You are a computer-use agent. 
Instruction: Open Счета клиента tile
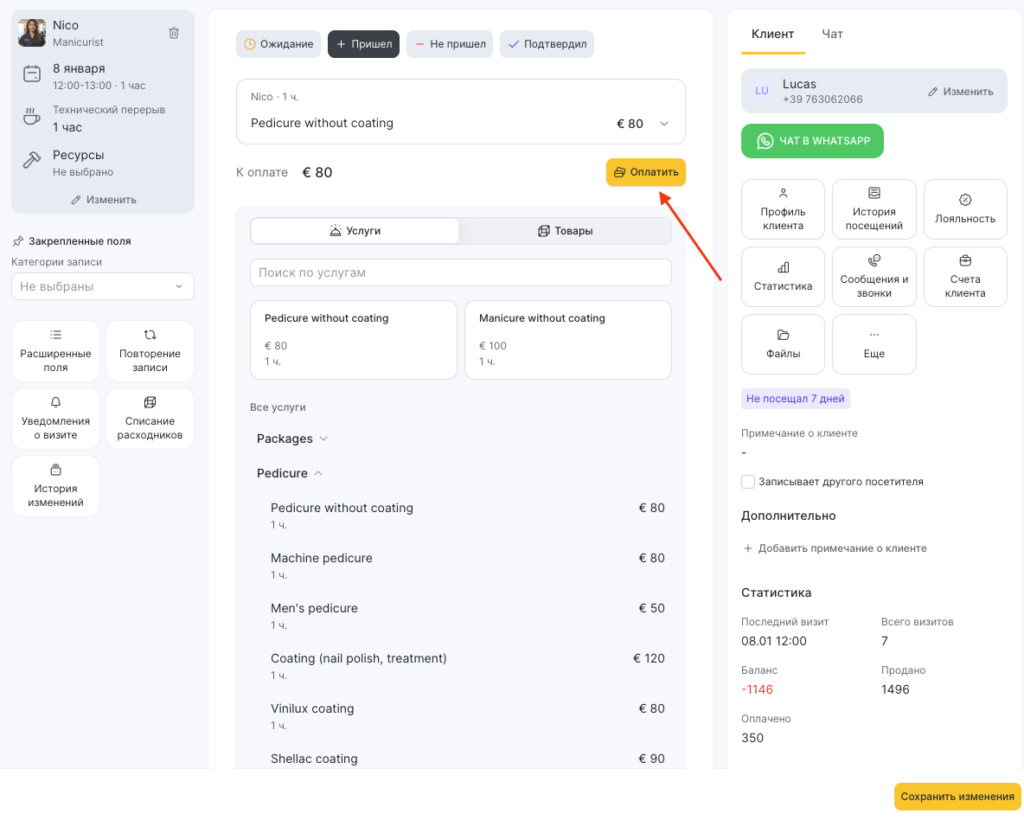point(965,276)
